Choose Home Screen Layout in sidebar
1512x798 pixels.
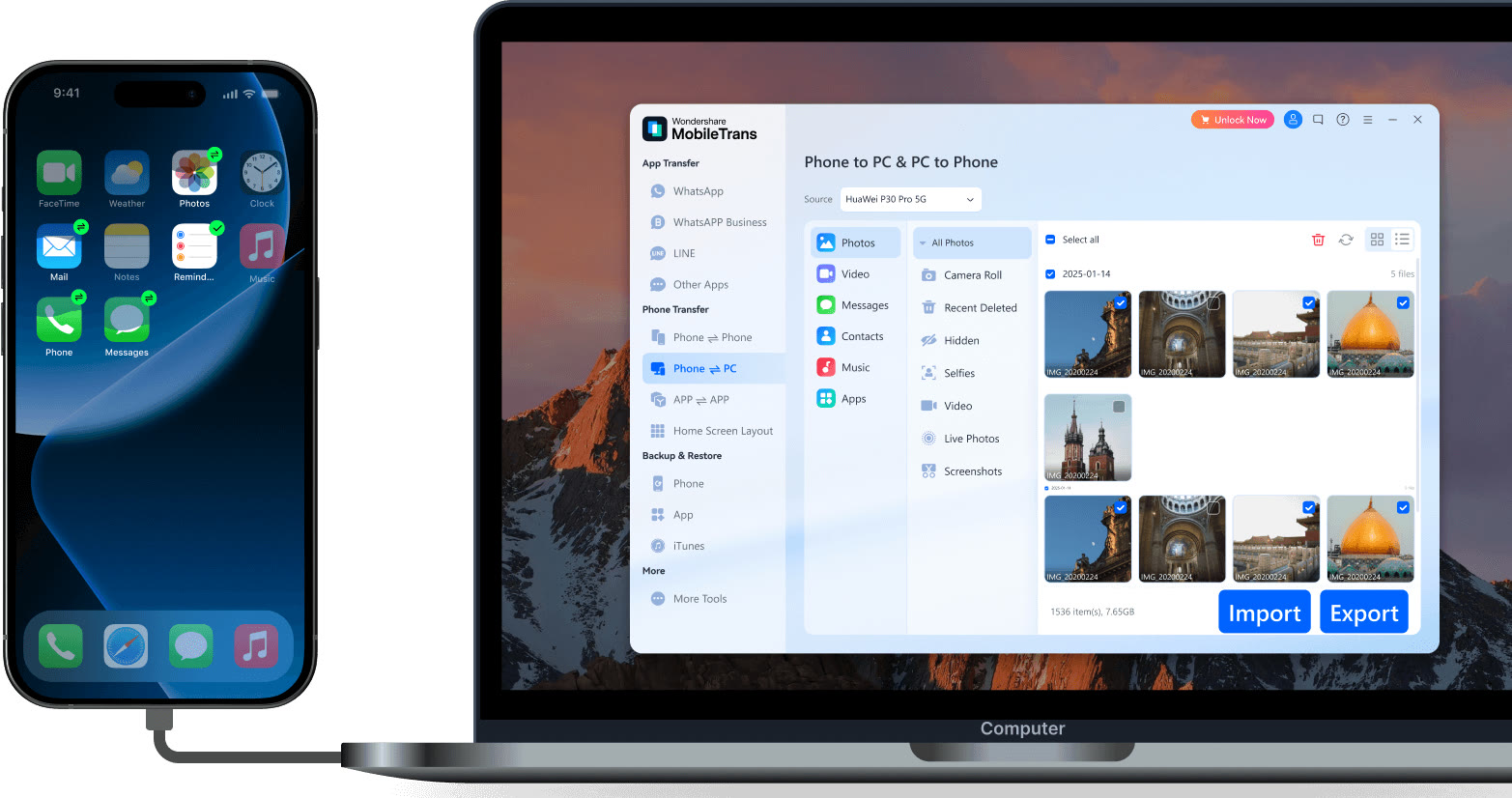click(712, 431)
